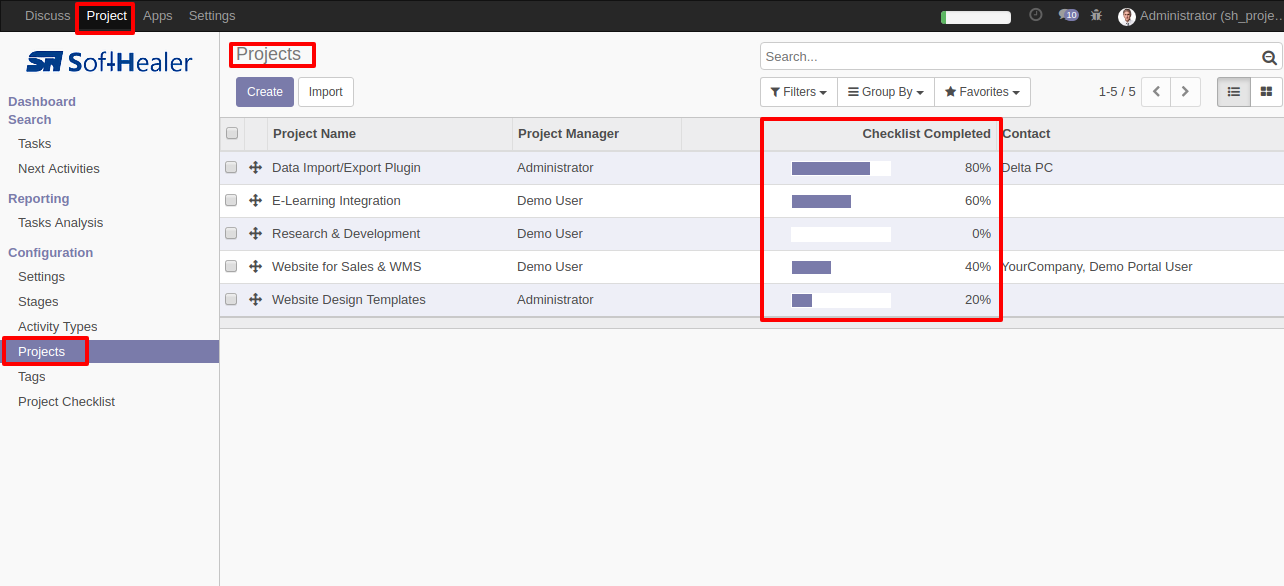
Task: Go to the next page of records
Action: 1185,92
